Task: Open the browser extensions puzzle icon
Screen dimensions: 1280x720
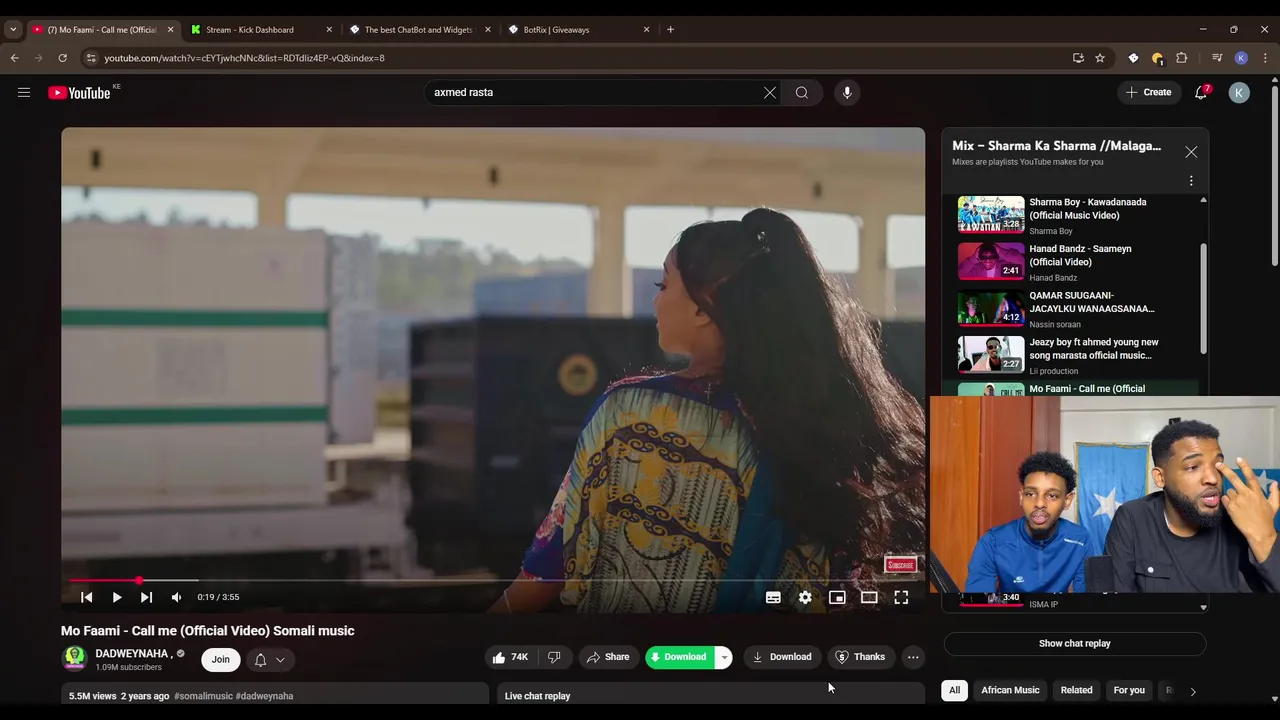Action: pyautogui.click(x=1181, y=58)
